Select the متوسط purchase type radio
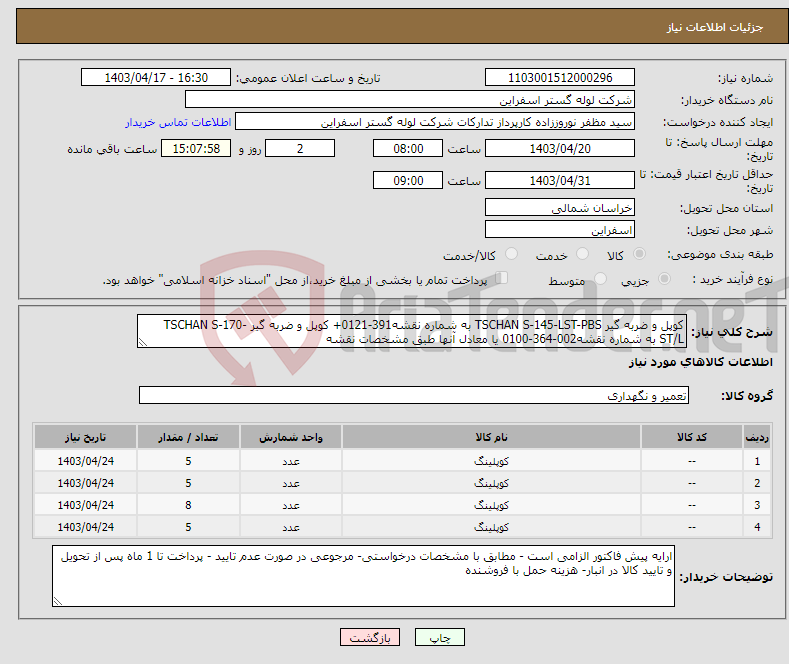 600,278
